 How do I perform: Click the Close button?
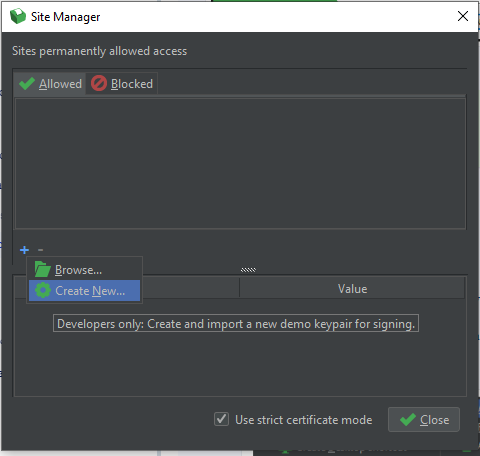[424, 419]
